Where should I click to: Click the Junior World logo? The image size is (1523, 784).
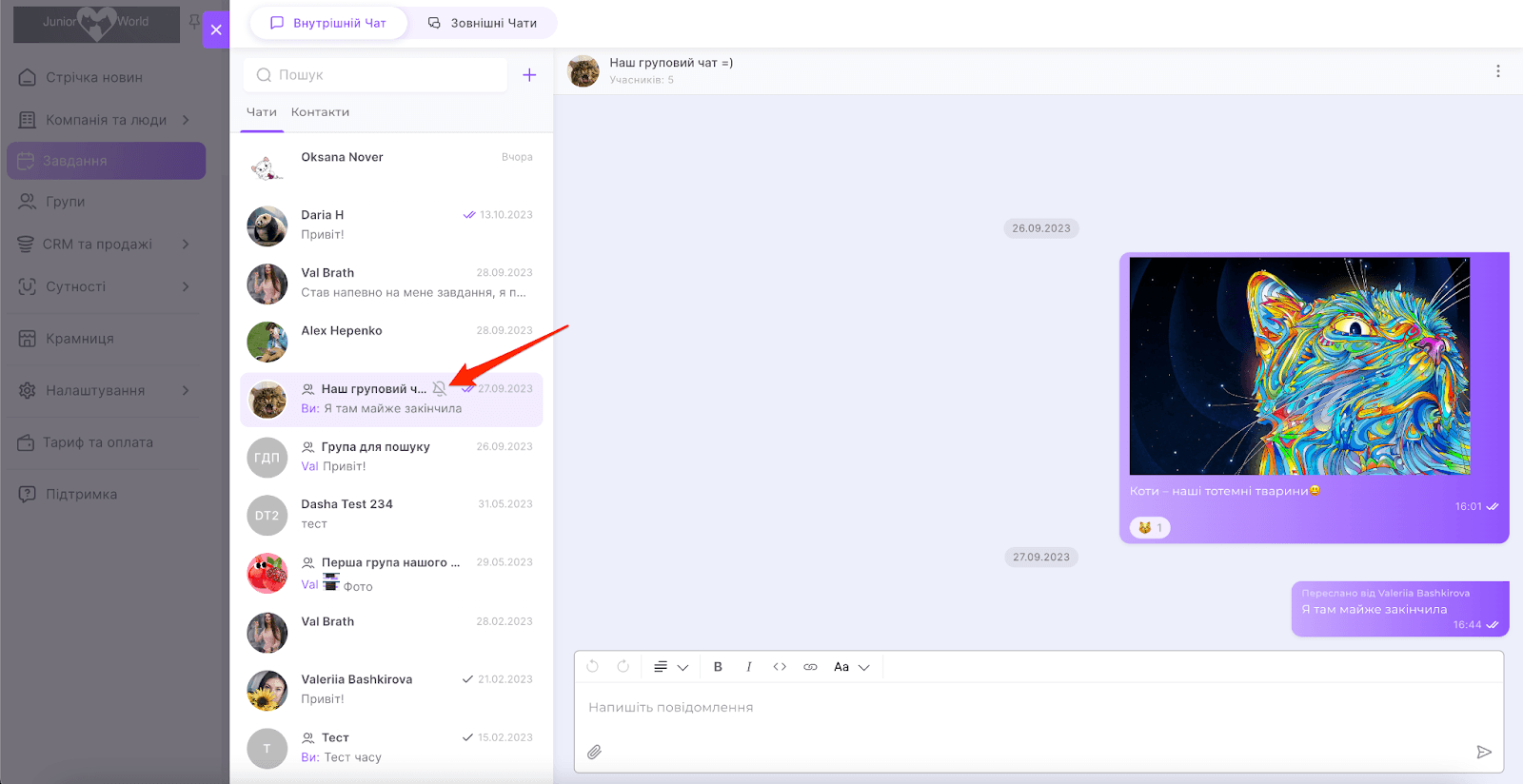(x=96, y=24)
